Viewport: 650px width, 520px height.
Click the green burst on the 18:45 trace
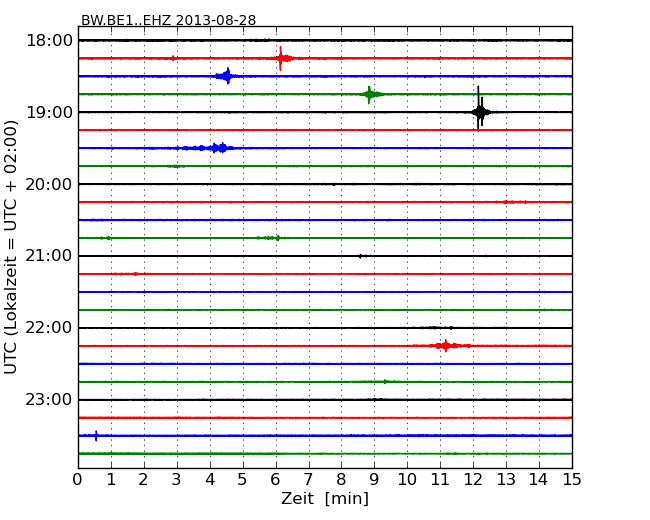[370, 94]
